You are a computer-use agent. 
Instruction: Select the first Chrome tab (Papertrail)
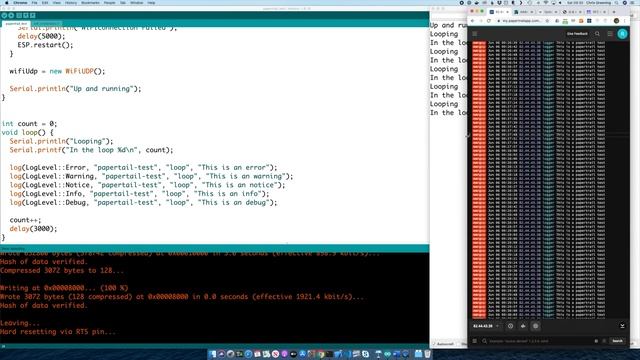tap(499, 12)
